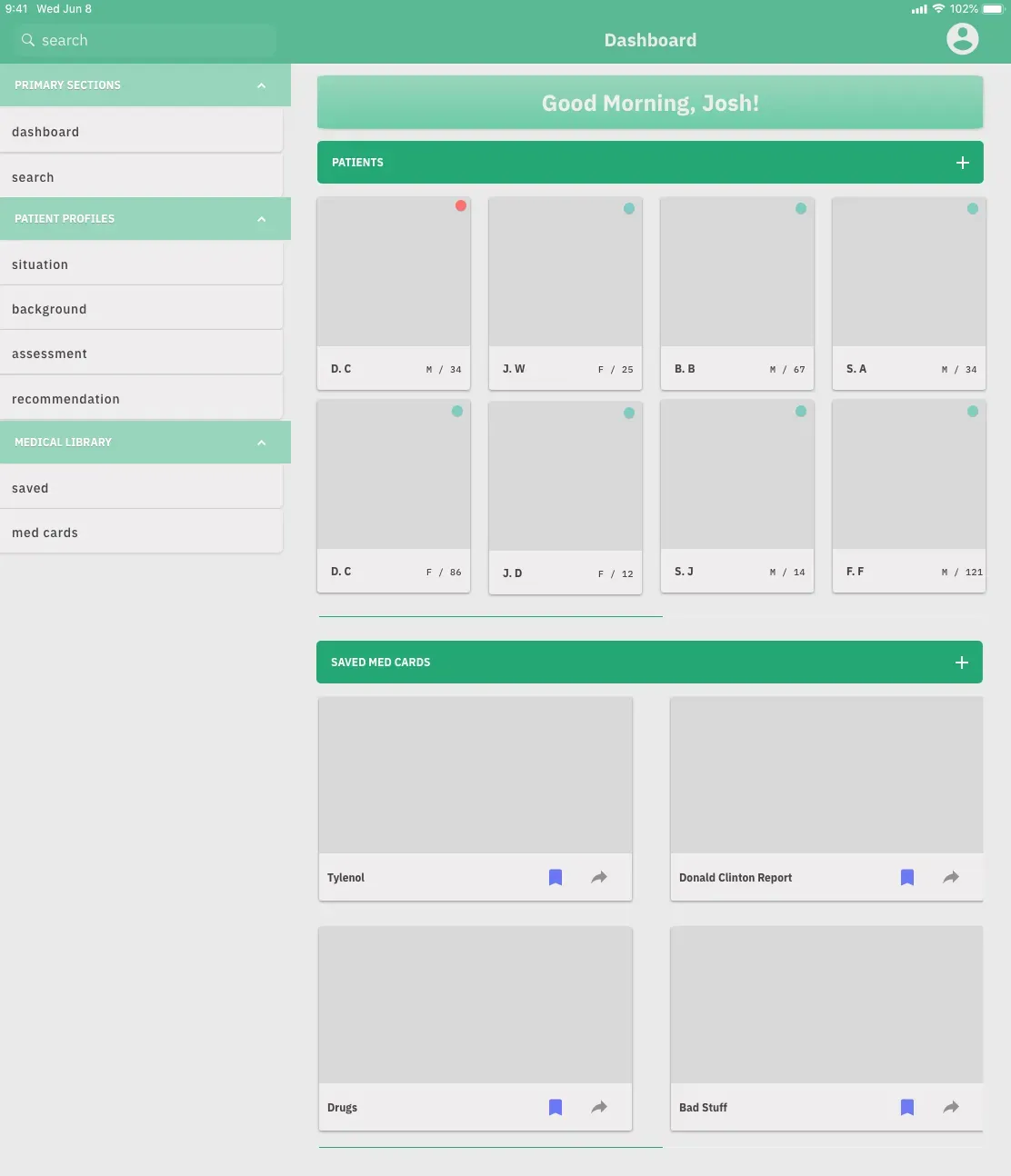The height and width of the screenshot is (1176, 1011).
Task: Click status dot on S.J patient card
Action: pyautogui.click(x=801, y=412)
